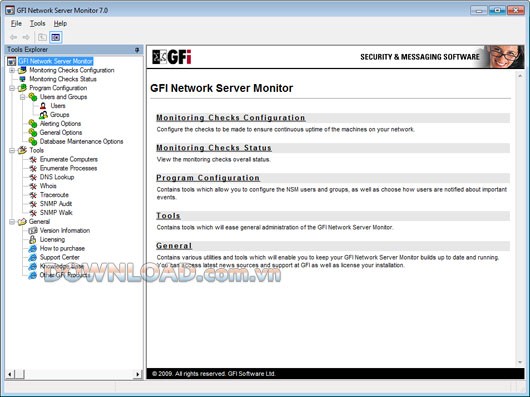Viewport: 530px width, 397px height.
Task: Click the How to purchase web icon
Action: pos(33,248)
